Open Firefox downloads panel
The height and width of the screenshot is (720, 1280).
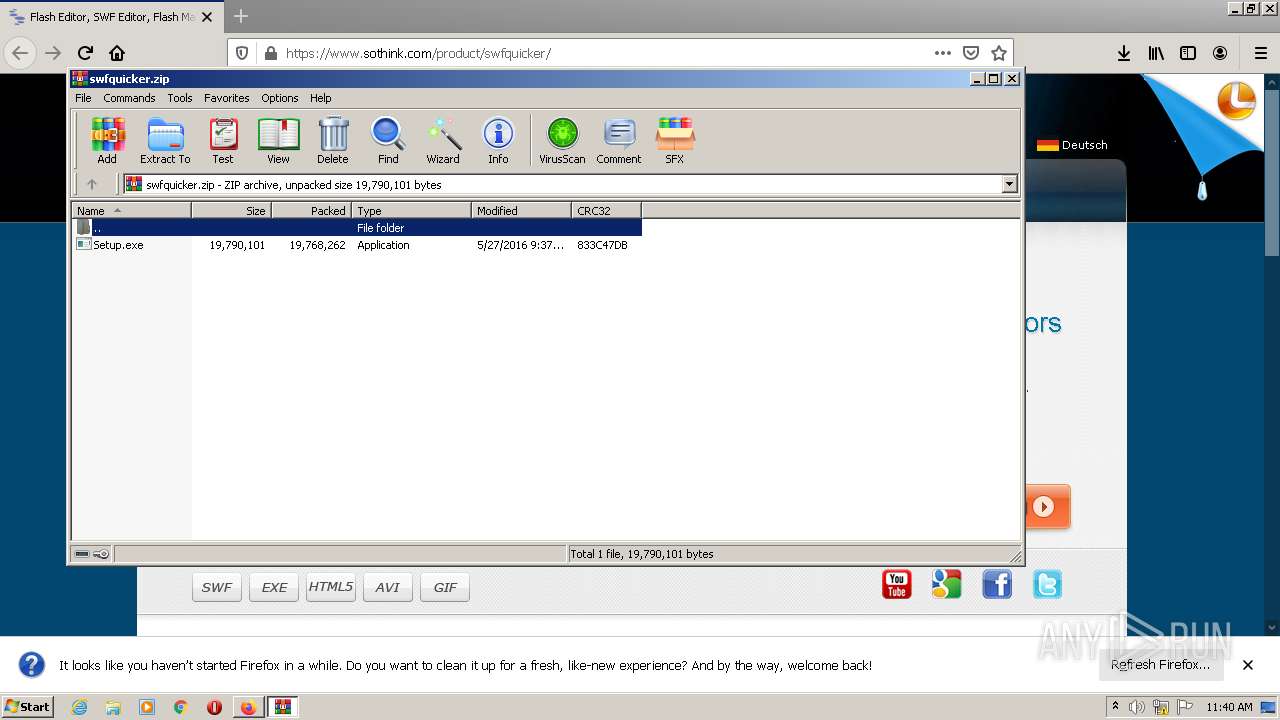pos(1124,53)
